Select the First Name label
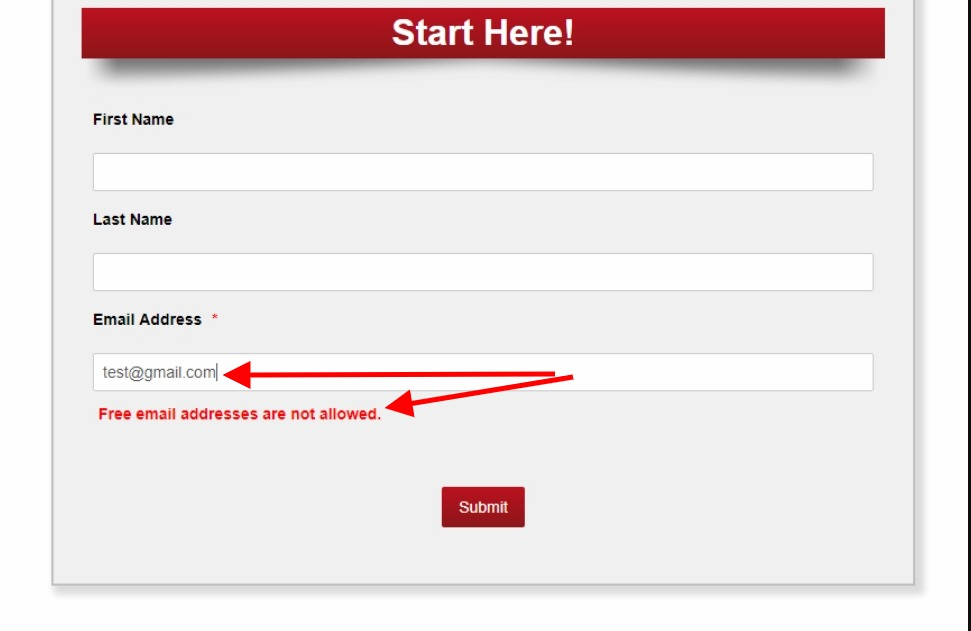This screenshot has width=971, height=631. [x=133, y=120]
